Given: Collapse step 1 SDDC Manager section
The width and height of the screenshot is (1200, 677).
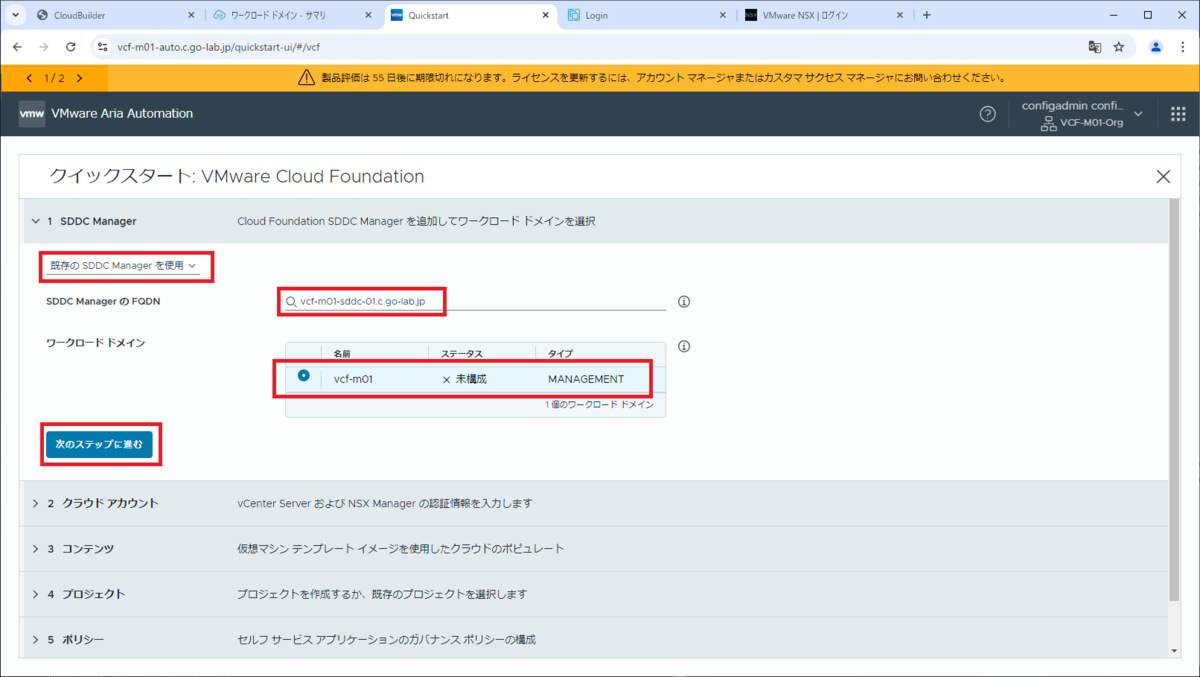Looking at the screenshot, I should tap(34, 221).
